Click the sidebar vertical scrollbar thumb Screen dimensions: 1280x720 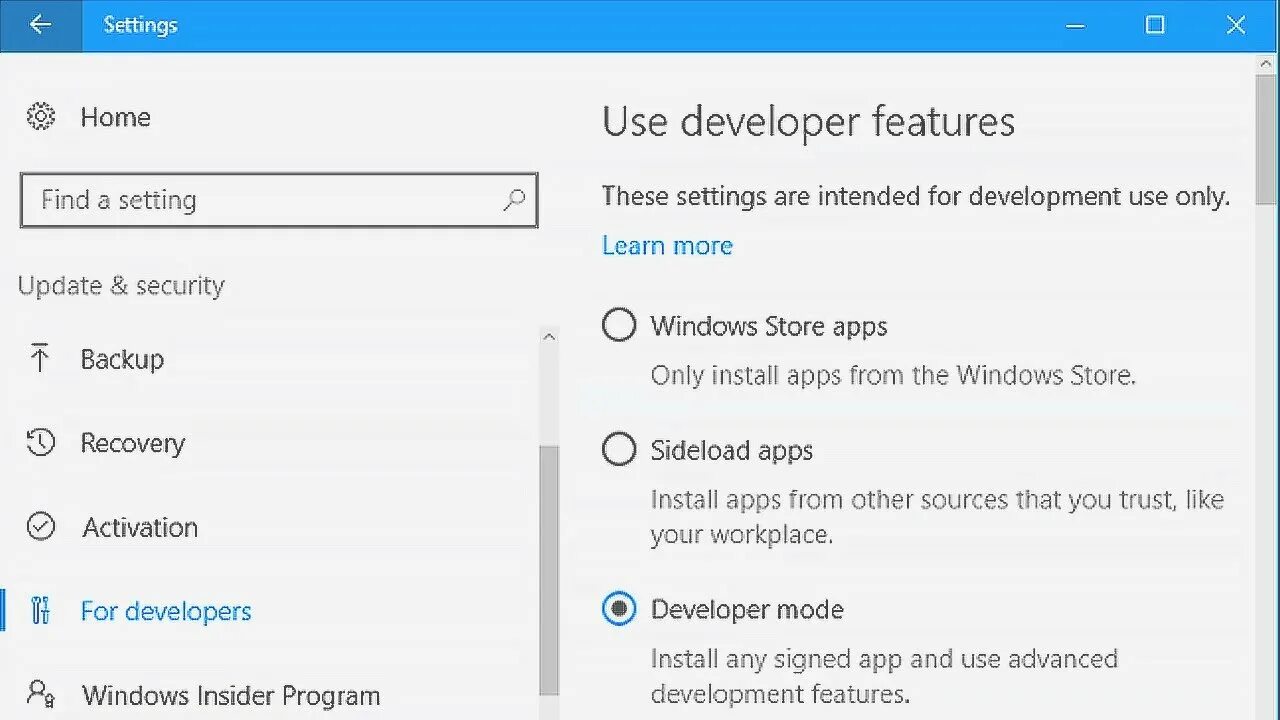coord(549,570)
